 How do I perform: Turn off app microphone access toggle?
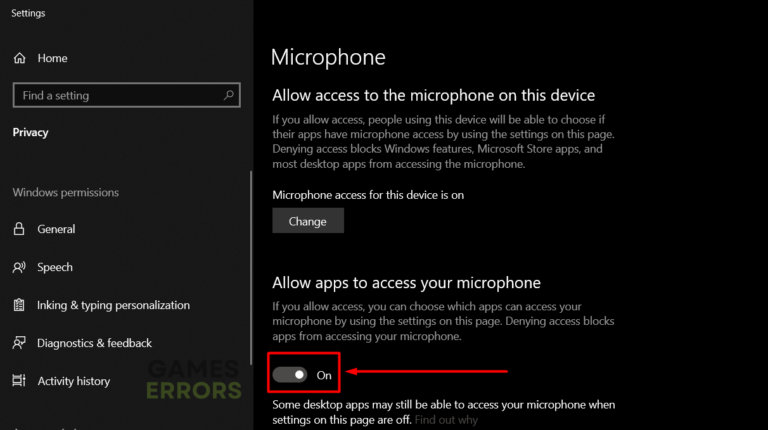click(290, 374)
